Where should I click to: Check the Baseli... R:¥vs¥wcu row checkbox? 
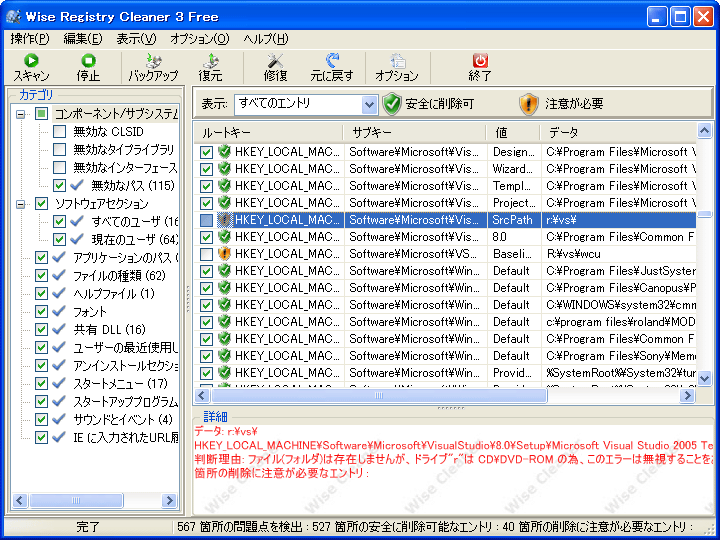(207, 254)
